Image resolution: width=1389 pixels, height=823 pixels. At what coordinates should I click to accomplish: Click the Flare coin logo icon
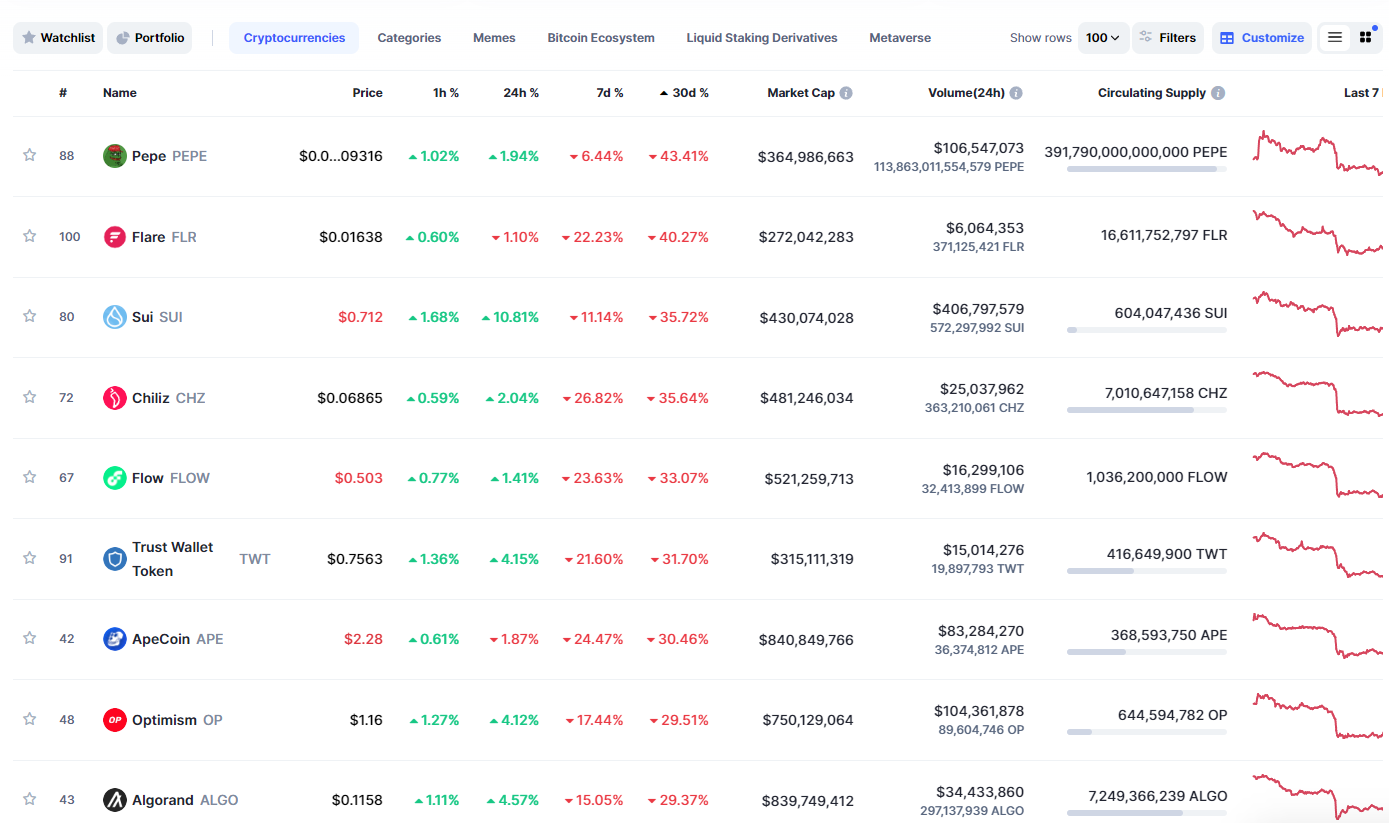115,237
